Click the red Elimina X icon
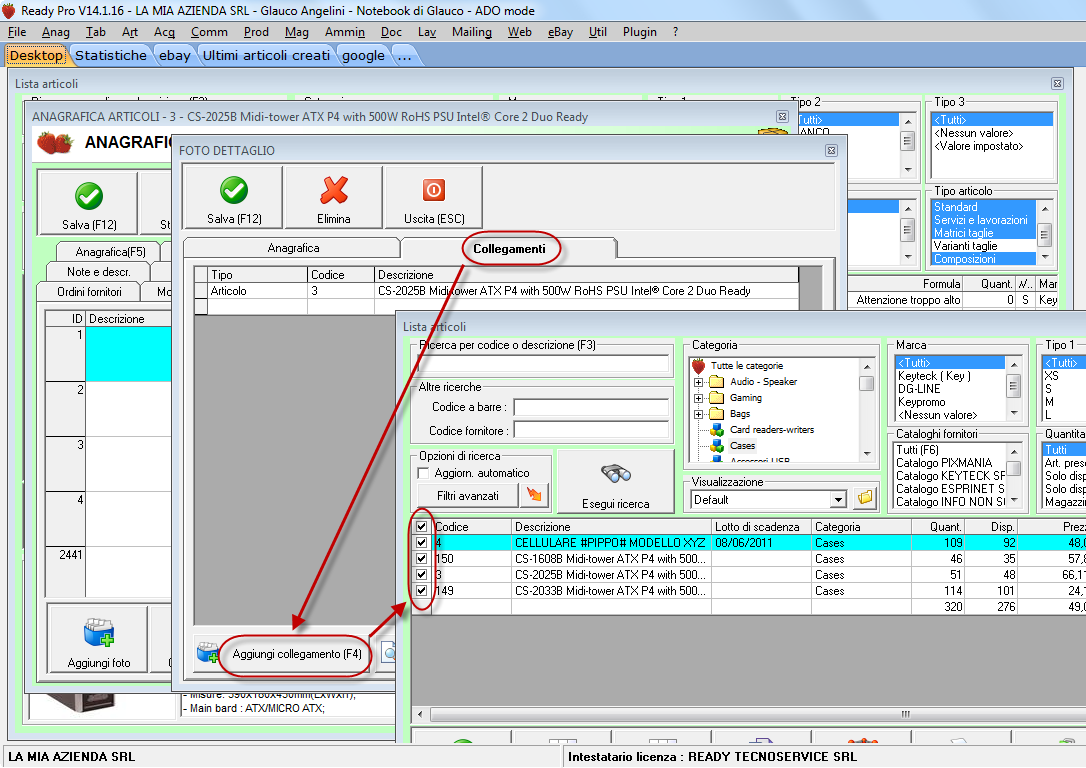This screenshot has width=1086, height=768. coord(334,190)
